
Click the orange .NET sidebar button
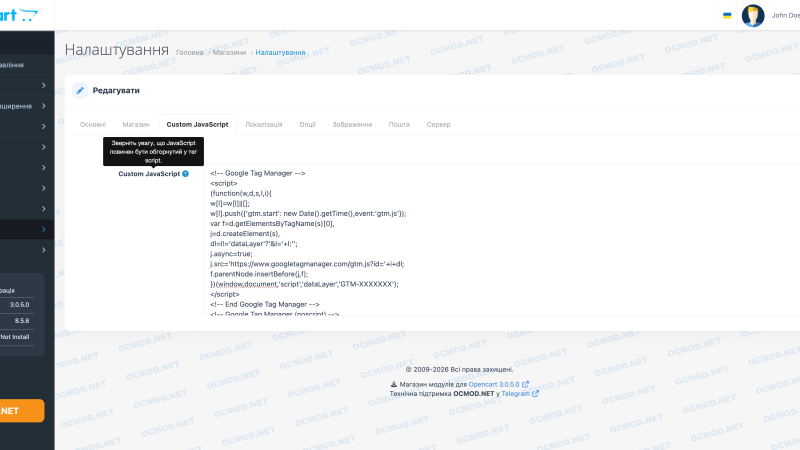[x=22, y=411]
